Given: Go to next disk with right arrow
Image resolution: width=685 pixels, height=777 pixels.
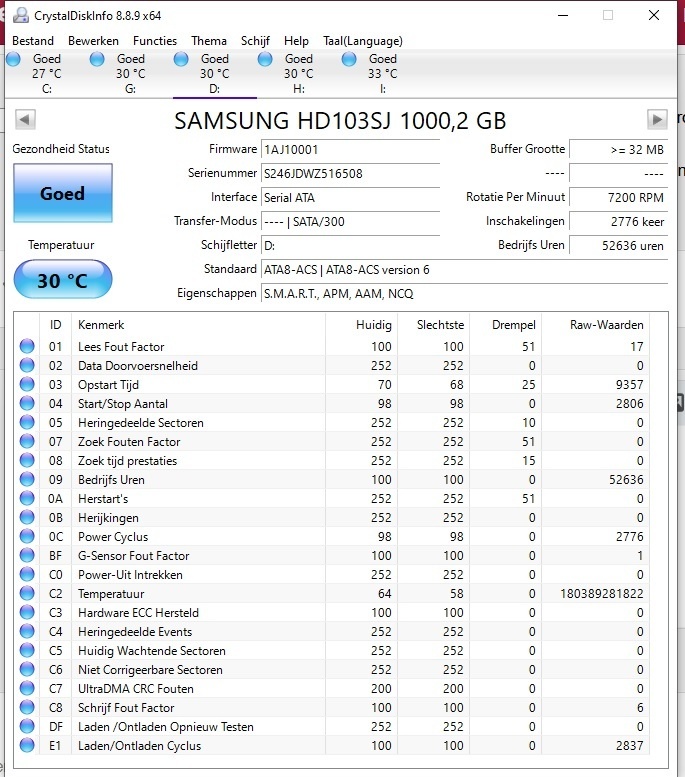Looking at the screenshot, I should (x=657, y=119).
